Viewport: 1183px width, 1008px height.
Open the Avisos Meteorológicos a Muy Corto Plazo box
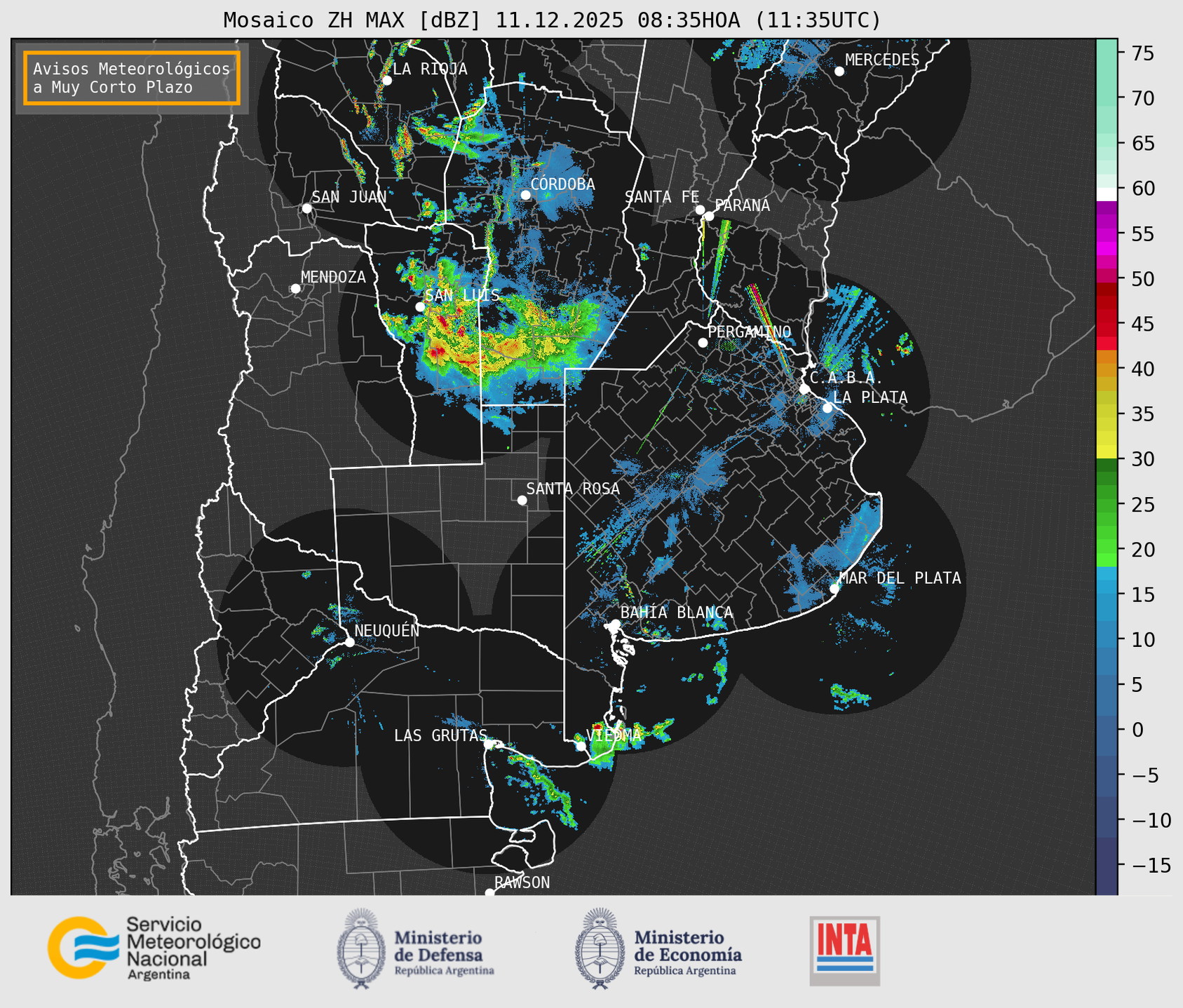click(x=132, y=78)
